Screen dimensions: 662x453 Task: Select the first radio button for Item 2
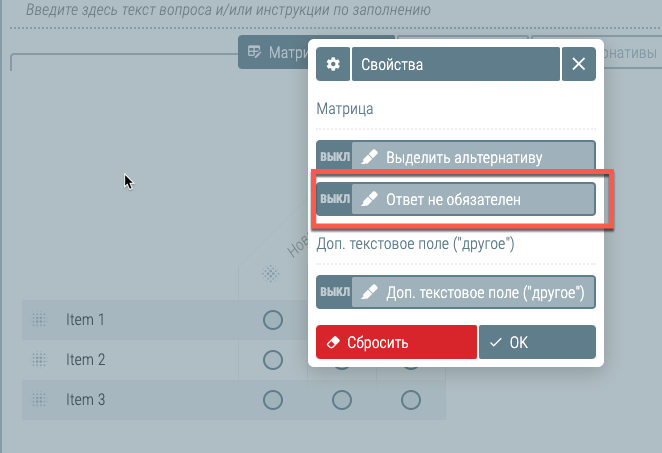(273, 360)
